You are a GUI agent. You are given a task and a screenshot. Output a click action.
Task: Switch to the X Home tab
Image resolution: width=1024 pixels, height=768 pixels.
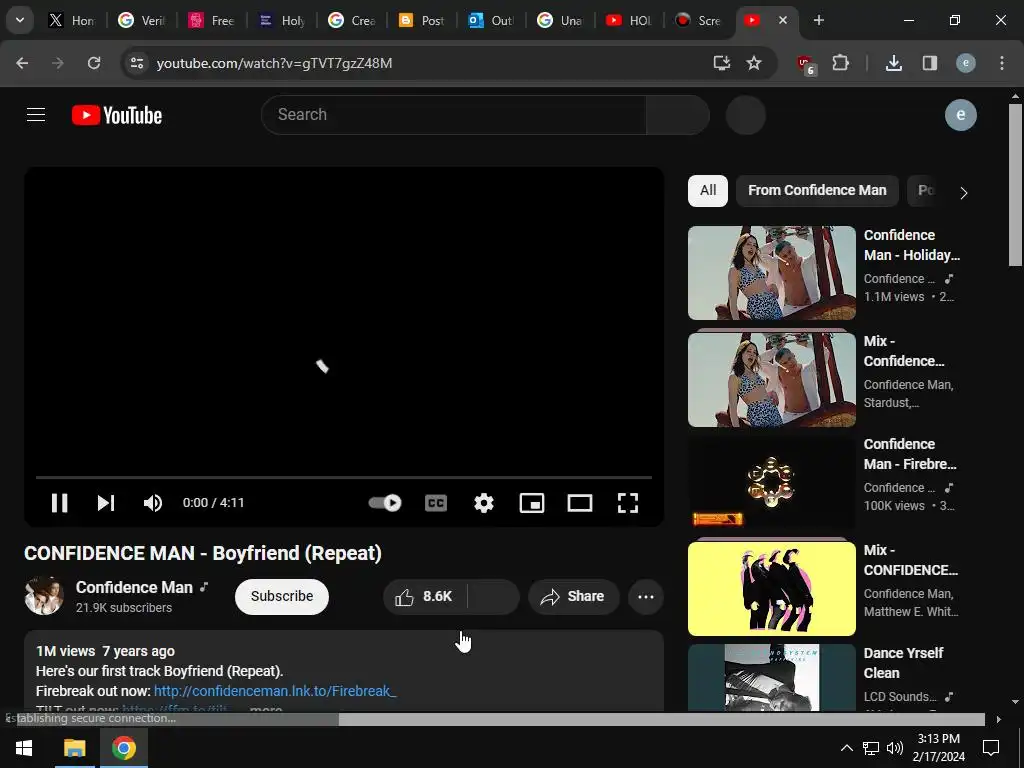tap(72, 20)
